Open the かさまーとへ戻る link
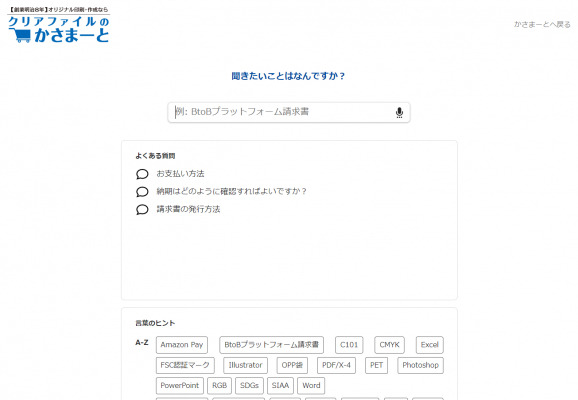 (542, 24)
